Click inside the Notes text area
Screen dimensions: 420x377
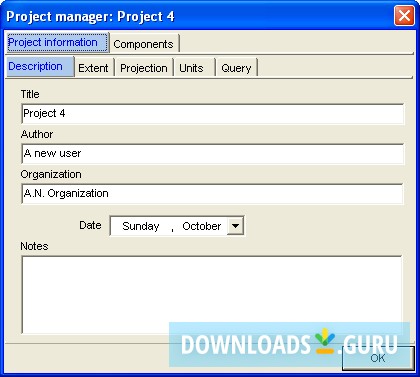212,295
